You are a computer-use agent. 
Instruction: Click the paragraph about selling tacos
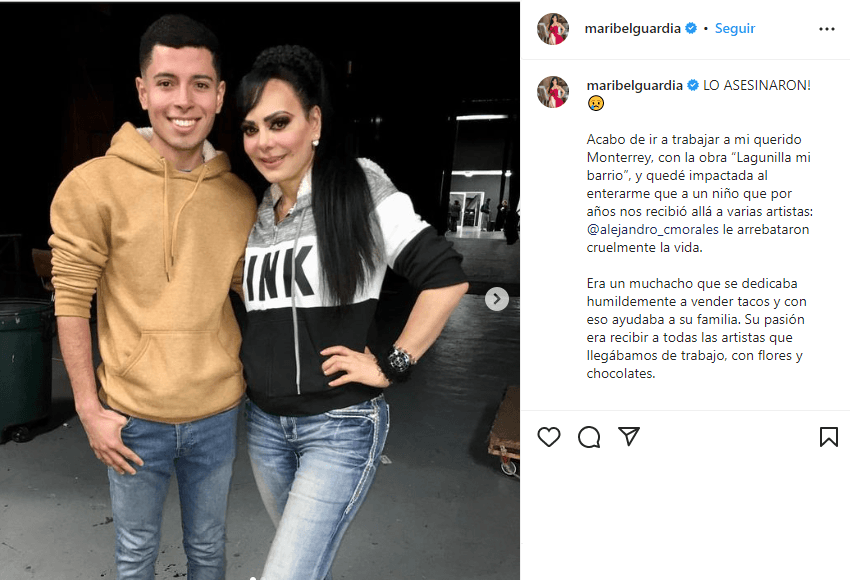point(696,328)
